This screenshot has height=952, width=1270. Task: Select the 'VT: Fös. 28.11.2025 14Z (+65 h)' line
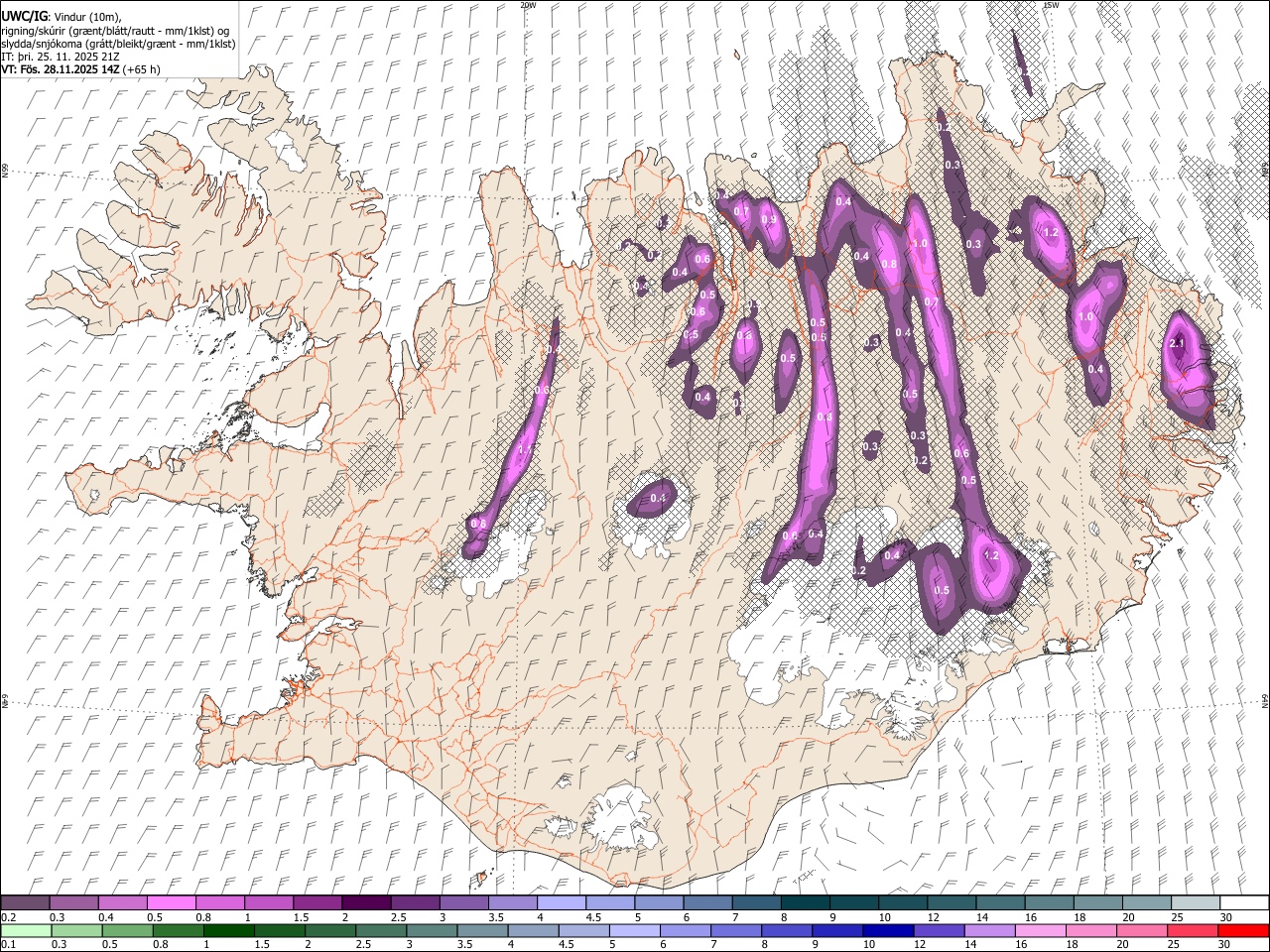(x=80, y=69)
